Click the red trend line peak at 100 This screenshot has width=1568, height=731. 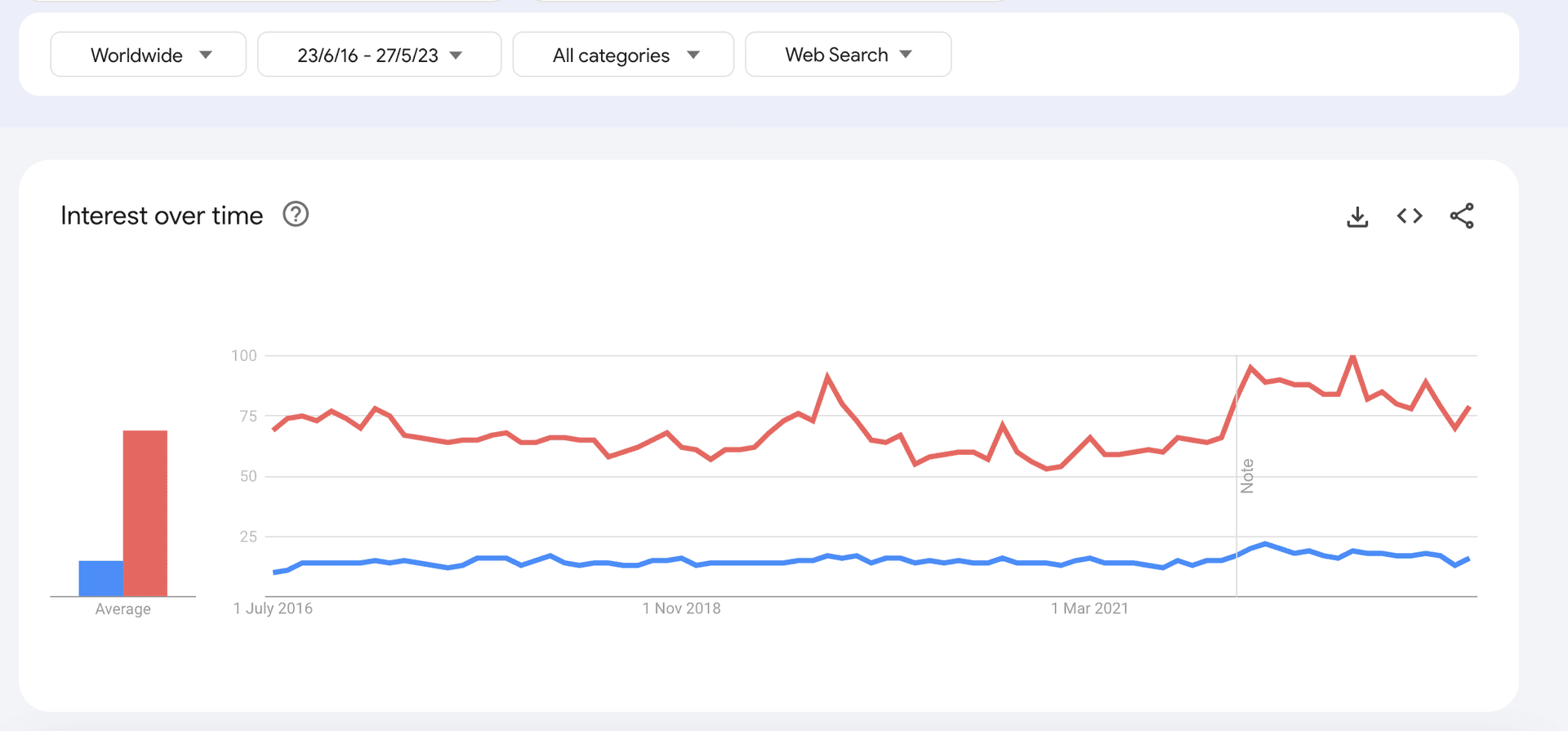pos(1353,357)
